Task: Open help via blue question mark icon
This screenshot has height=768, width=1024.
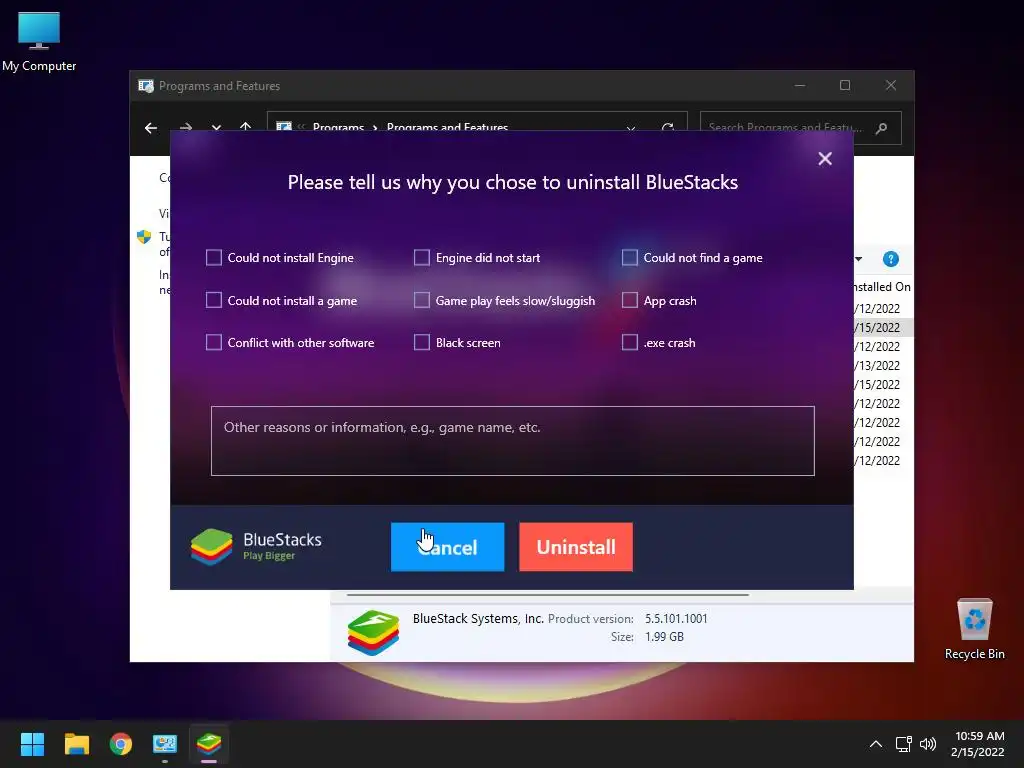Action: [x=891, y=259]
